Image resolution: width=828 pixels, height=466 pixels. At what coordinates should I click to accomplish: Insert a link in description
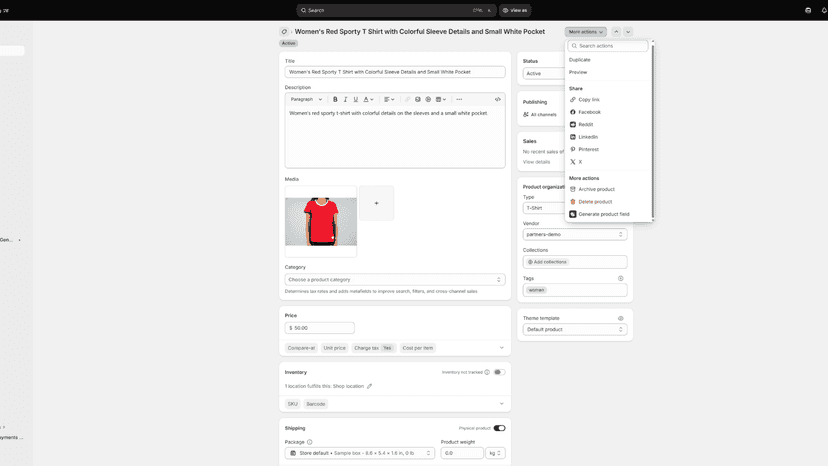(407, 99)
